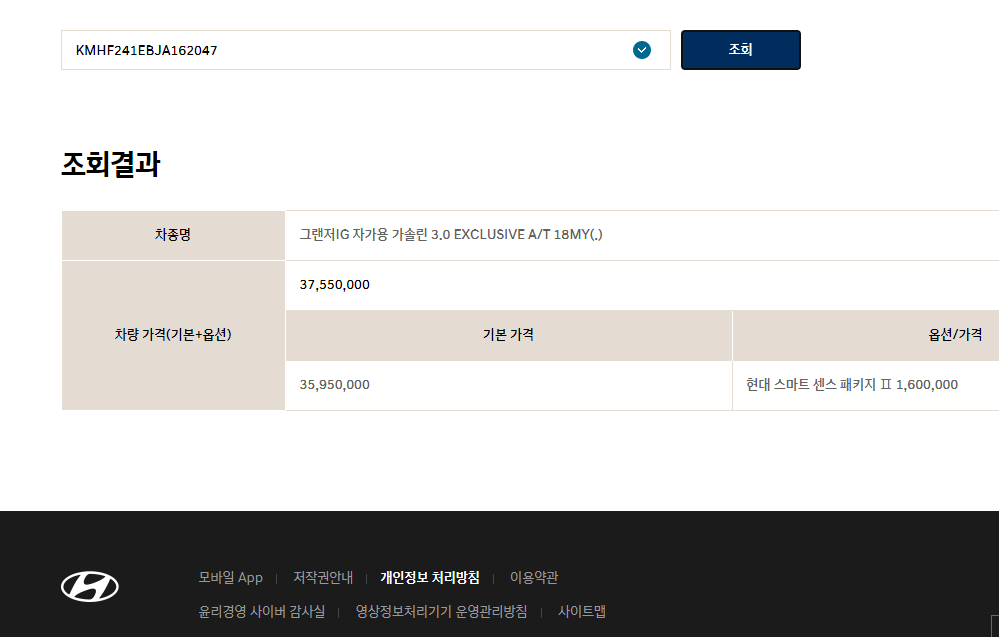Open the 모바일 App footer link
This screenshot has width=999, height=637.
click(231, 578)
